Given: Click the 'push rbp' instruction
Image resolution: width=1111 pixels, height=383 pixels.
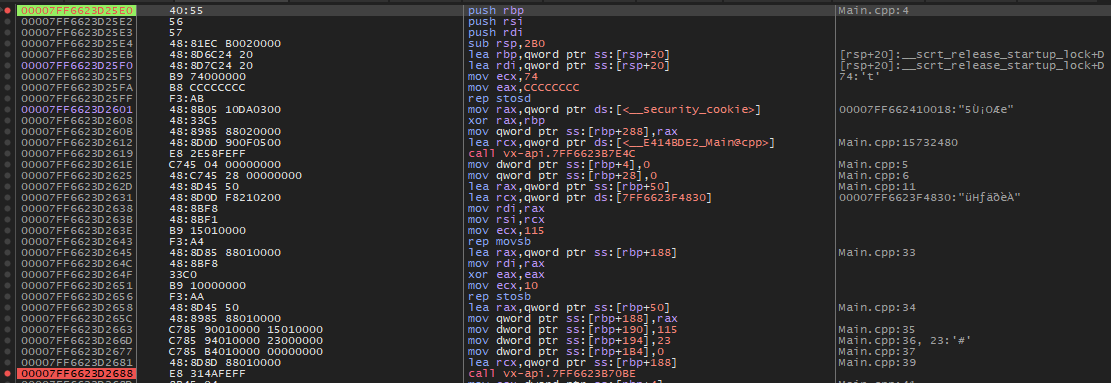Looking at the screenshot, I should pos(495,11).
